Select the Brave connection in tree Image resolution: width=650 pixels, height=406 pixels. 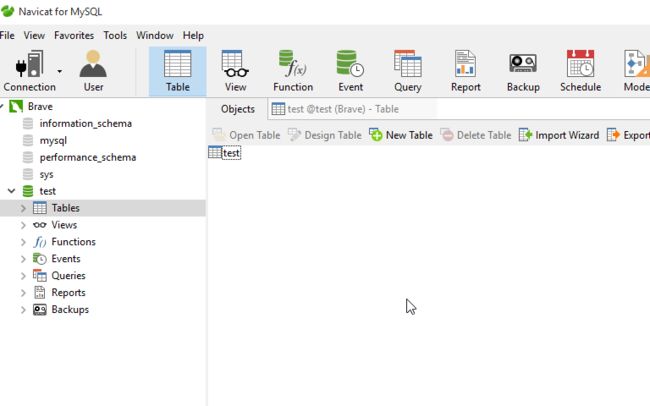coord(40,107)
